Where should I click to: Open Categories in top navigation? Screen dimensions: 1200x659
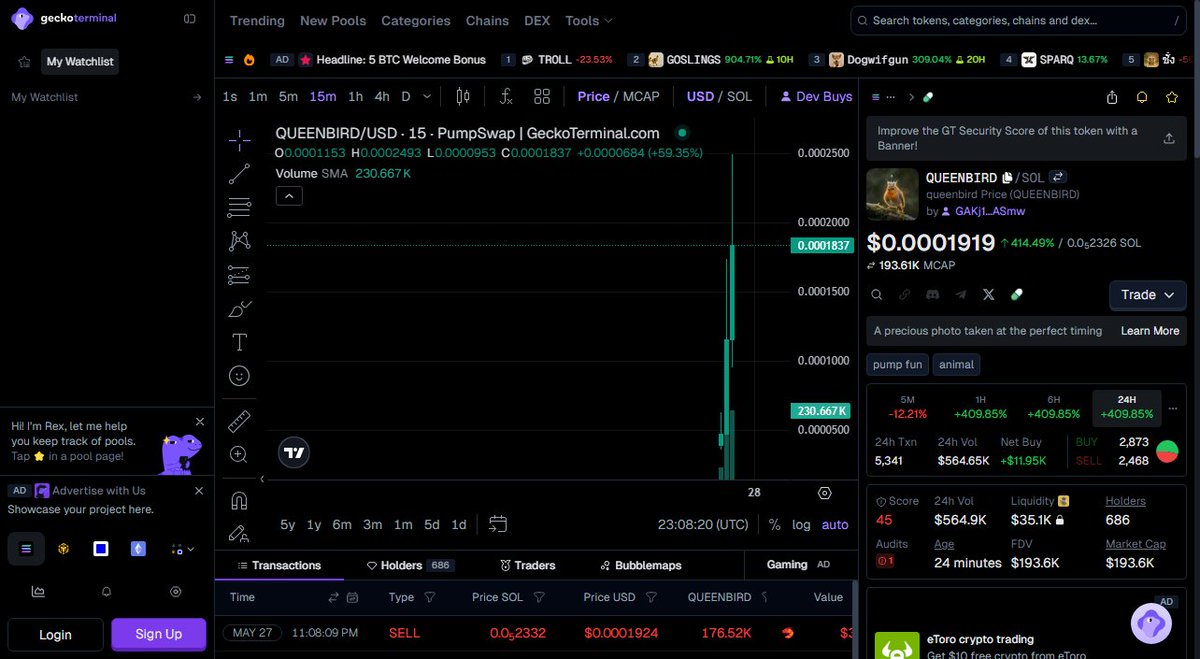coord(416,20)
